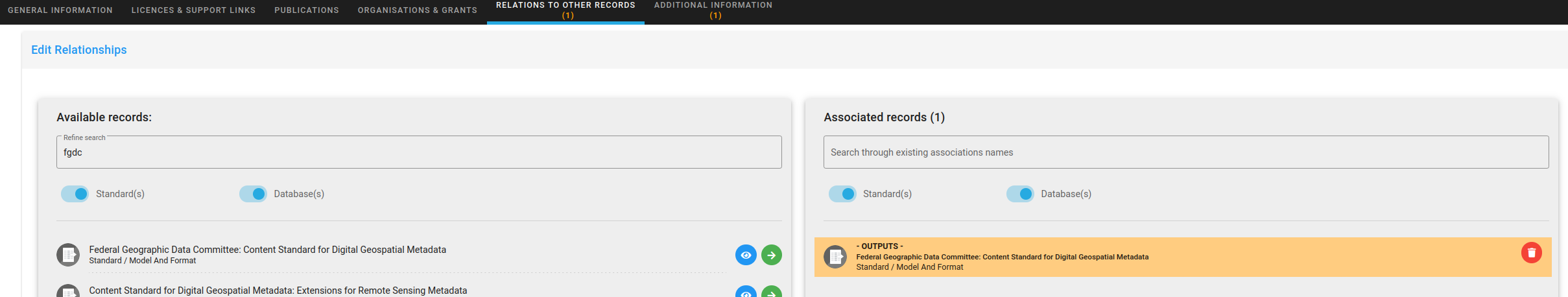Click the Edit Relationships heading
Image resolution: width=1568 pixels, height=297 pixels.
click(x=79, y=50)
